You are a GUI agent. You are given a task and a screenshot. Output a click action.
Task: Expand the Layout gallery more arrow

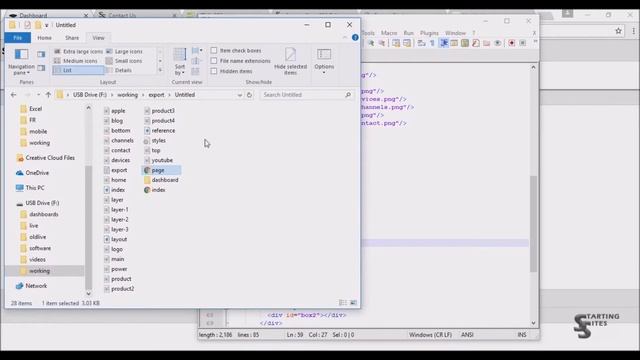coord(160,70)
